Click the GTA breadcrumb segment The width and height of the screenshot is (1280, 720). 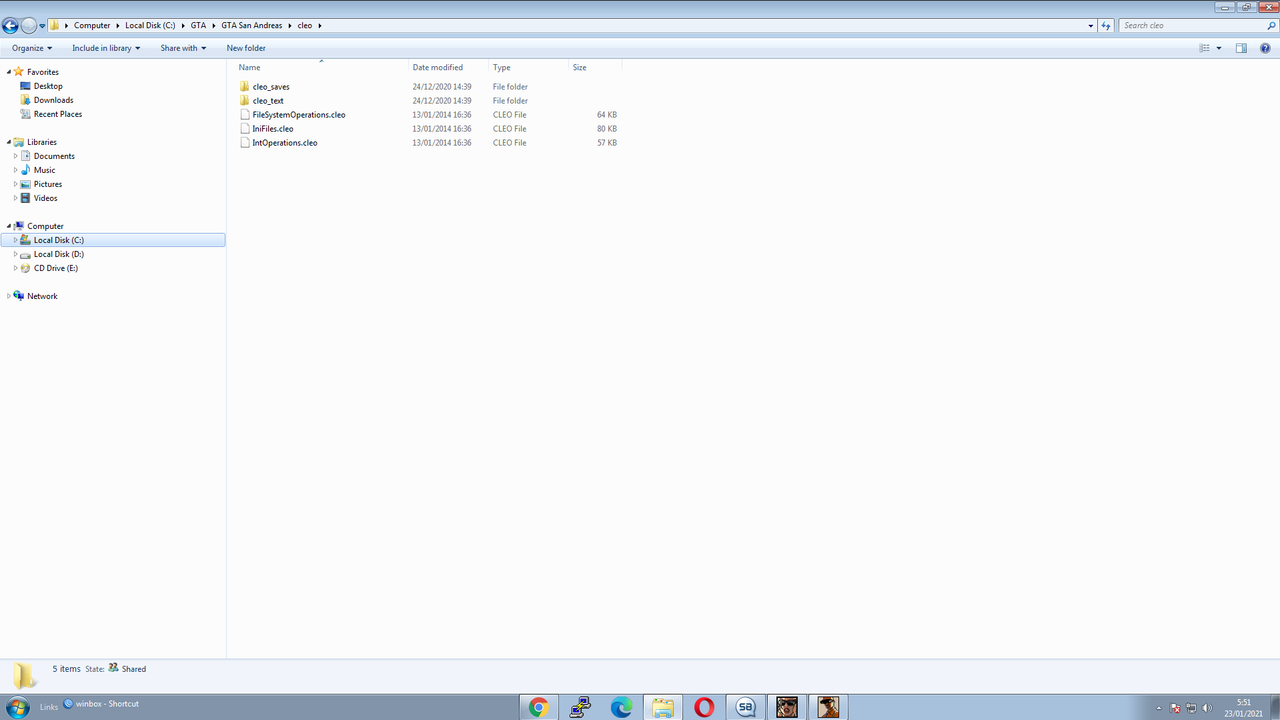[198, 25]
